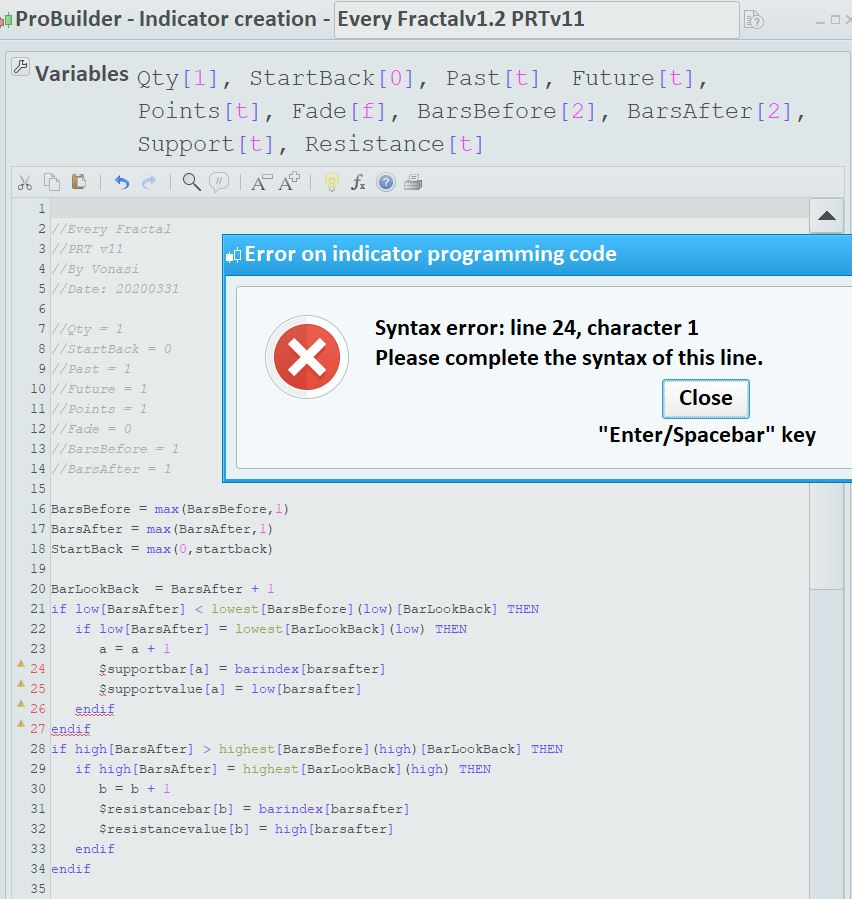Click line 18 StartBack = max statement

coord(162,549)
